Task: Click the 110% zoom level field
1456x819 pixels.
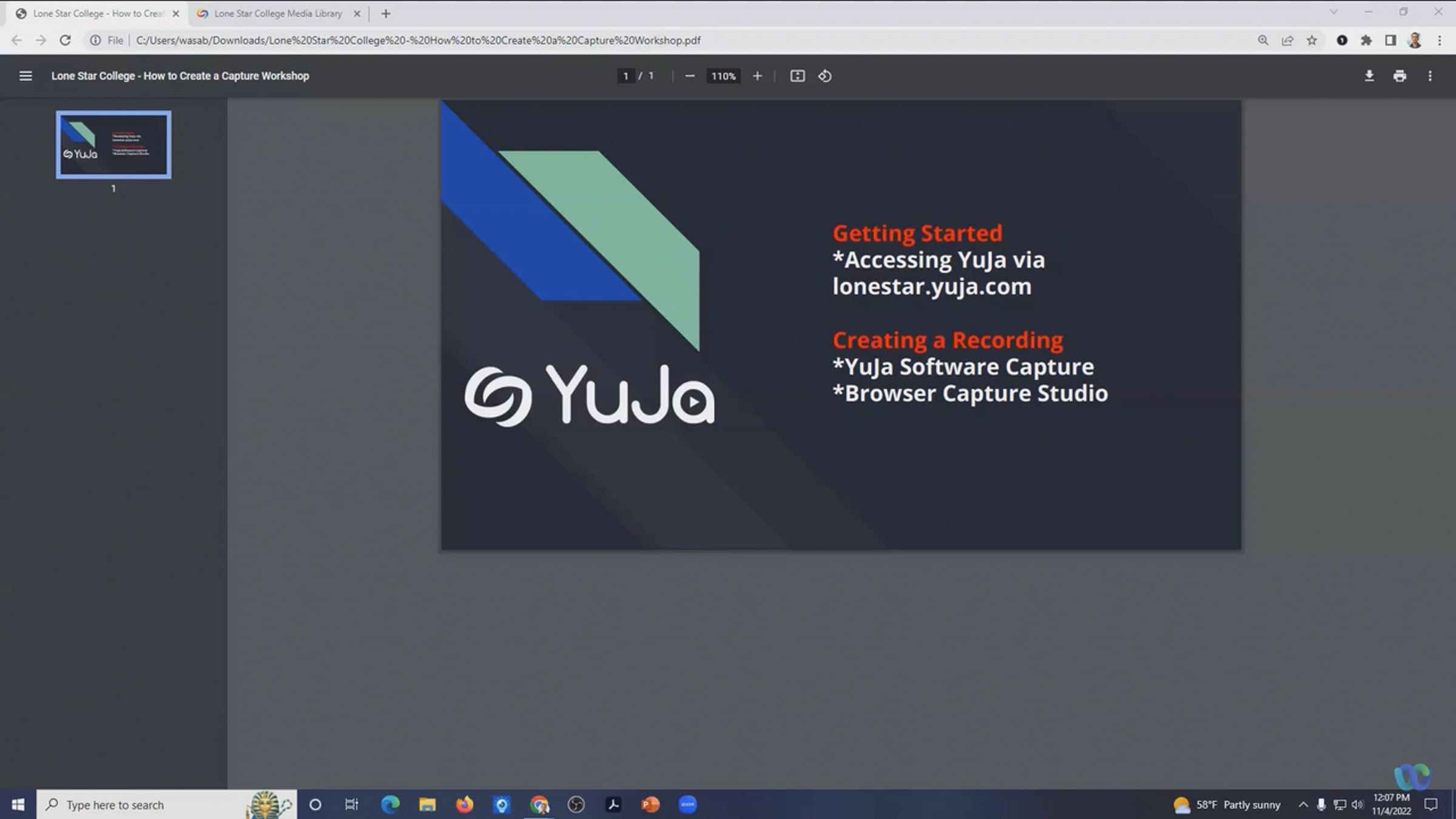Action: click(x=723, y=76)
